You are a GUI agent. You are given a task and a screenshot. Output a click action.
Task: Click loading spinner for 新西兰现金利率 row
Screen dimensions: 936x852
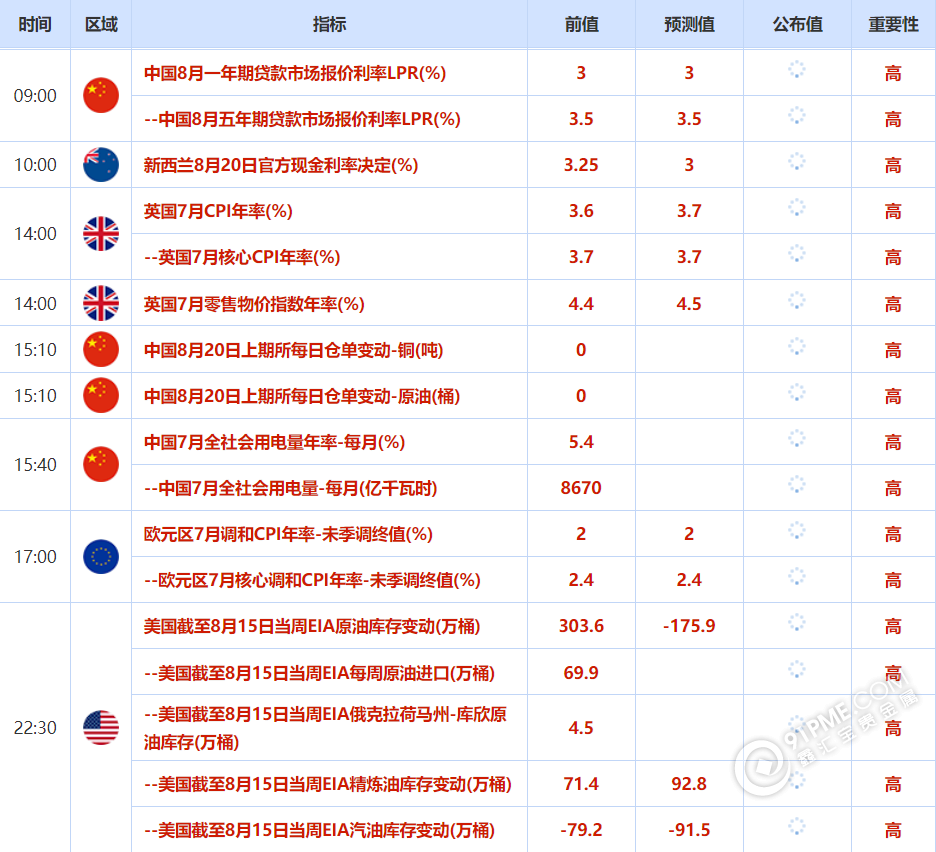tap(797, 161)
